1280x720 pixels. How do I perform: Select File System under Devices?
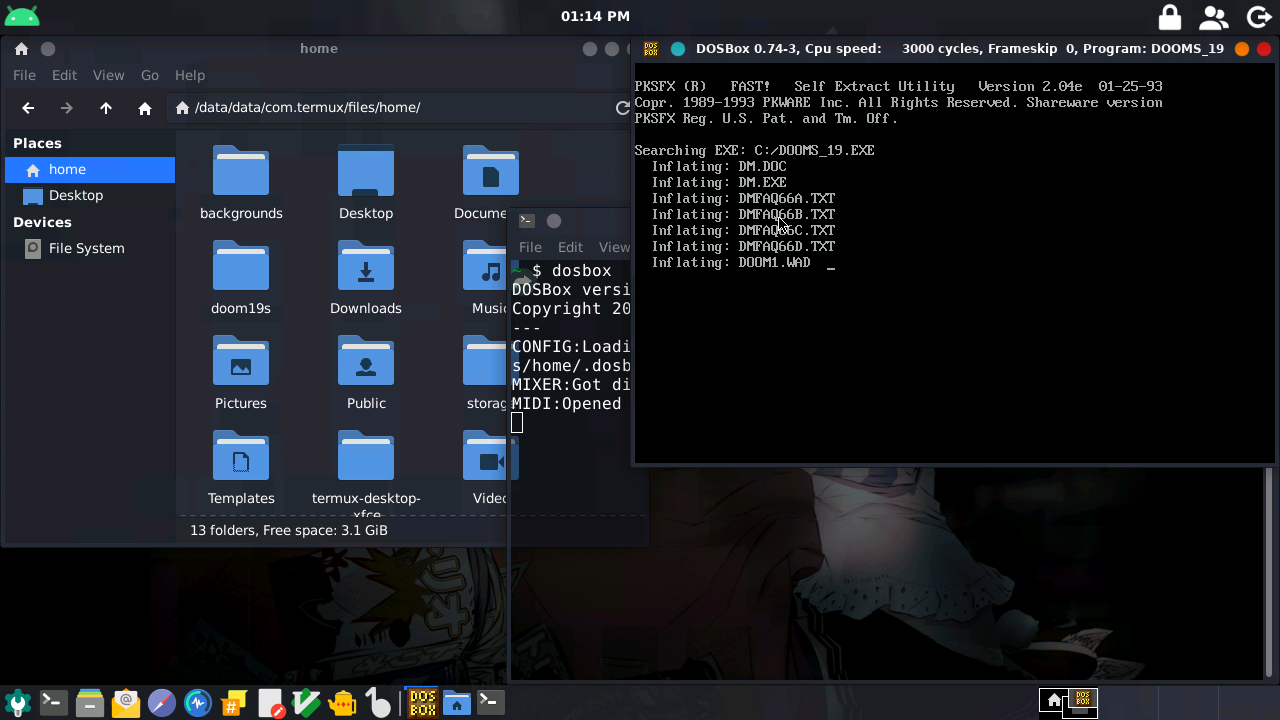pos(90,248)
